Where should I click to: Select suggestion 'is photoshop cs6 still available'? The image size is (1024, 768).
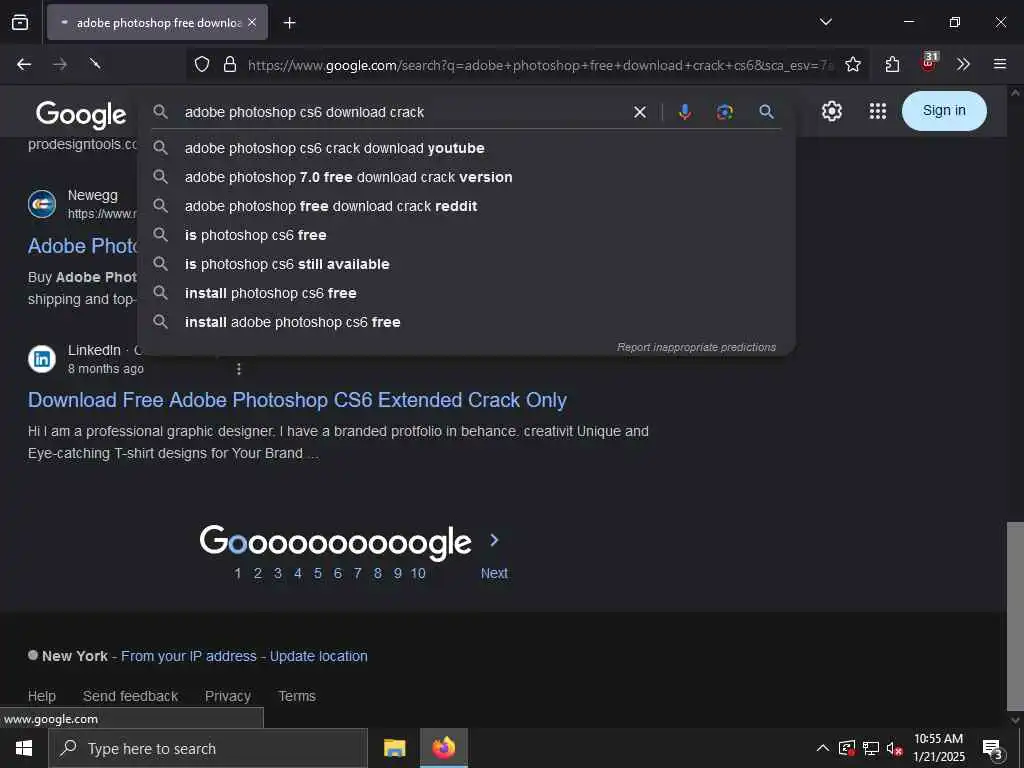[466, 264]
